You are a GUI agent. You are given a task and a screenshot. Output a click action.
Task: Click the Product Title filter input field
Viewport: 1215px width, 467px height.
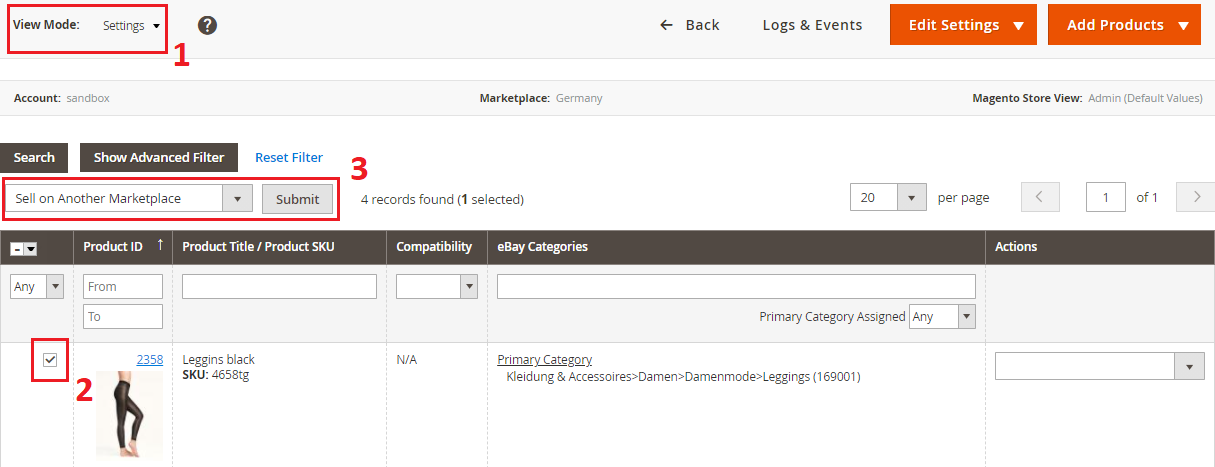point(279,287)
